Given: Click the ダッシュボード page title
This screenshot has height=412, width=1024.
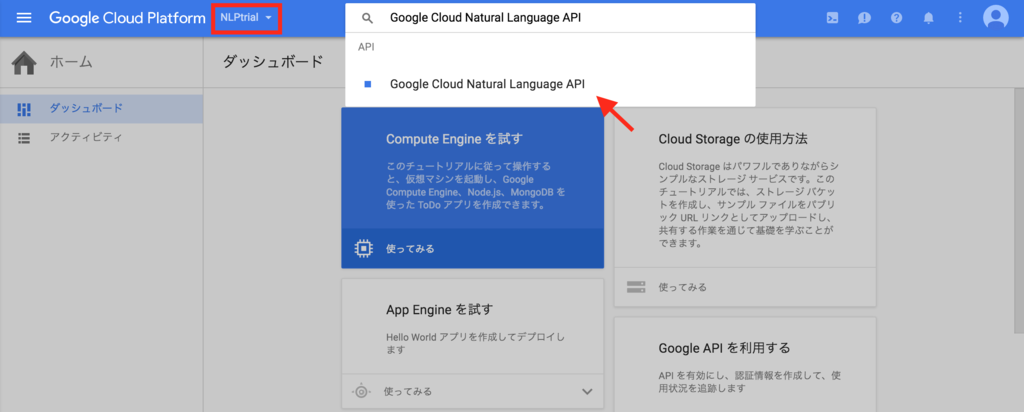Looking at the screenshot, I should [x=273, y=62].
